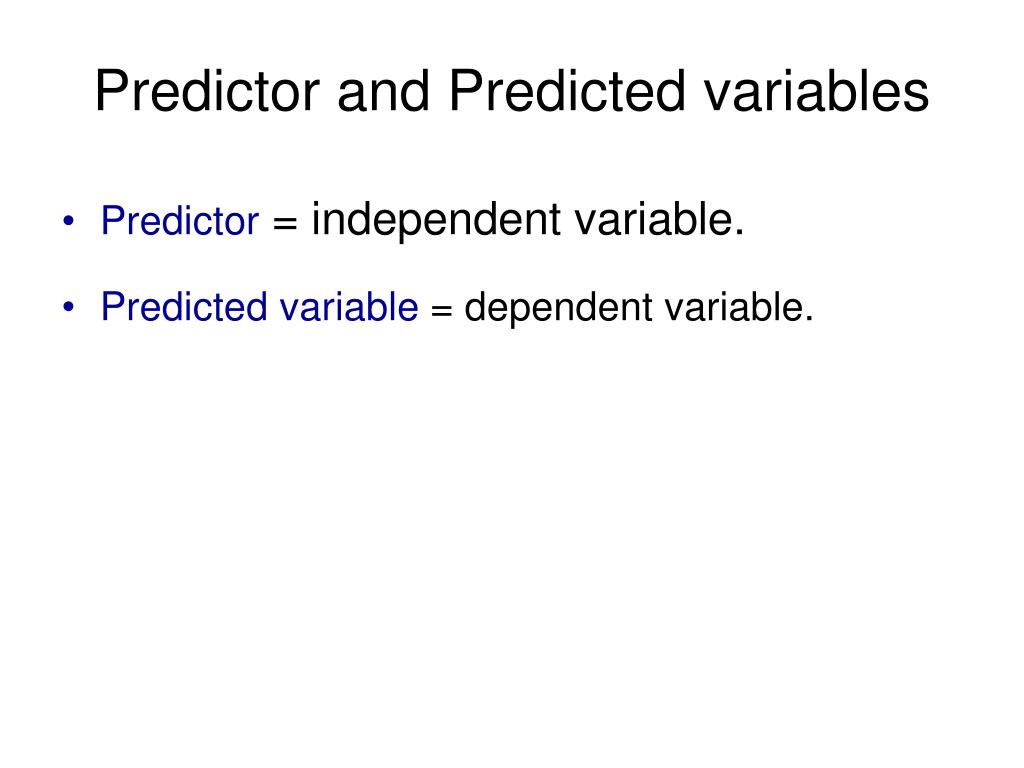Select the word 'Predictor' in the title
The height and width of the screenshot is (768, 1024).
tap(208, 91)
